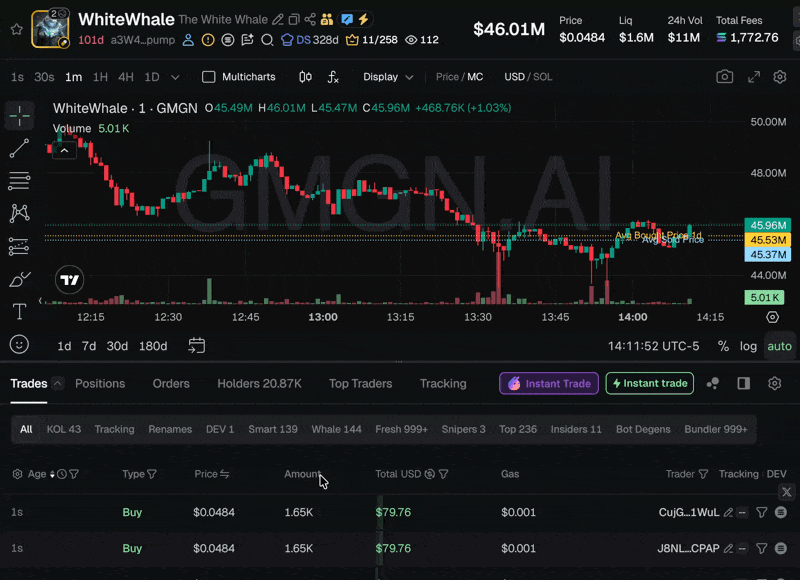Toggle log scale
Screen dimensions: 800x580
[748, 346]
